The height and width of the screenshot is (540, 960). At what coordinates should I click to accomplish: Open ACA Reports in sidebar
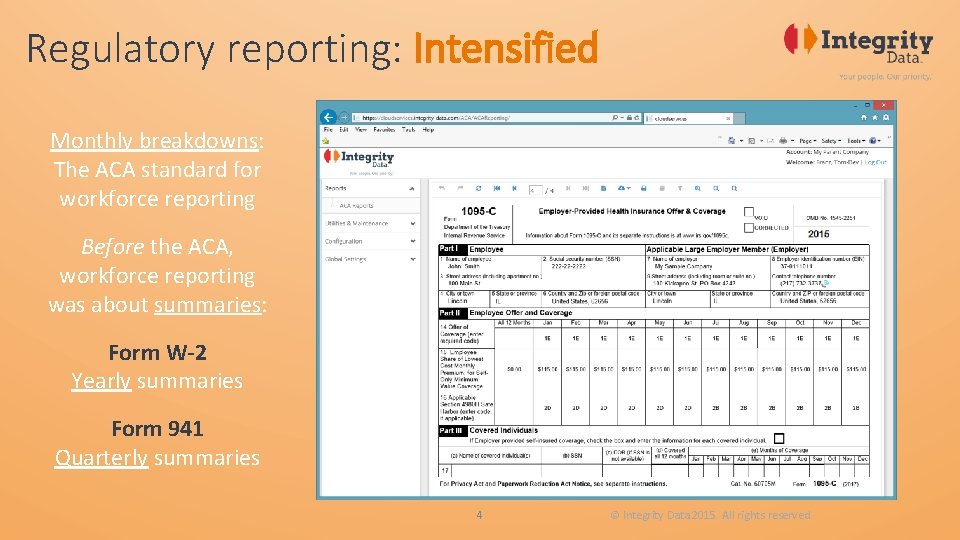pos(356,206)
